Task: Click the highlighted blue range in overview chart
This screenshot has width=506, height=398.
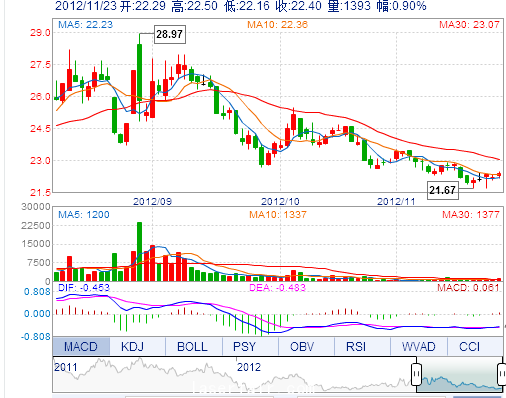Action: 459,374
